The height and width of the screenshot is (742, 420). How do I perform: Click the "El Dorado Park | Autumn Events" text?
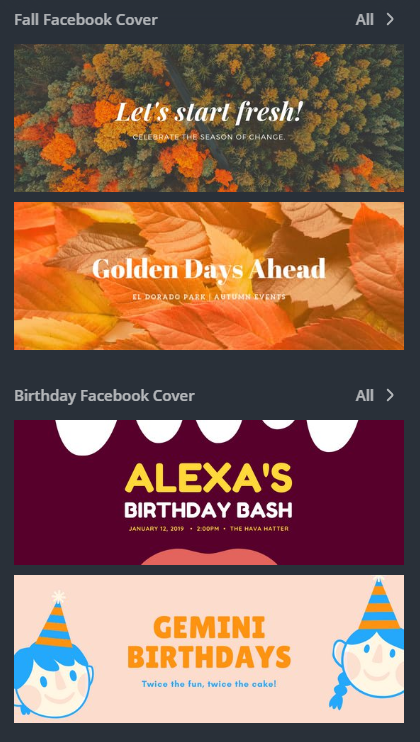click(209, 297)
